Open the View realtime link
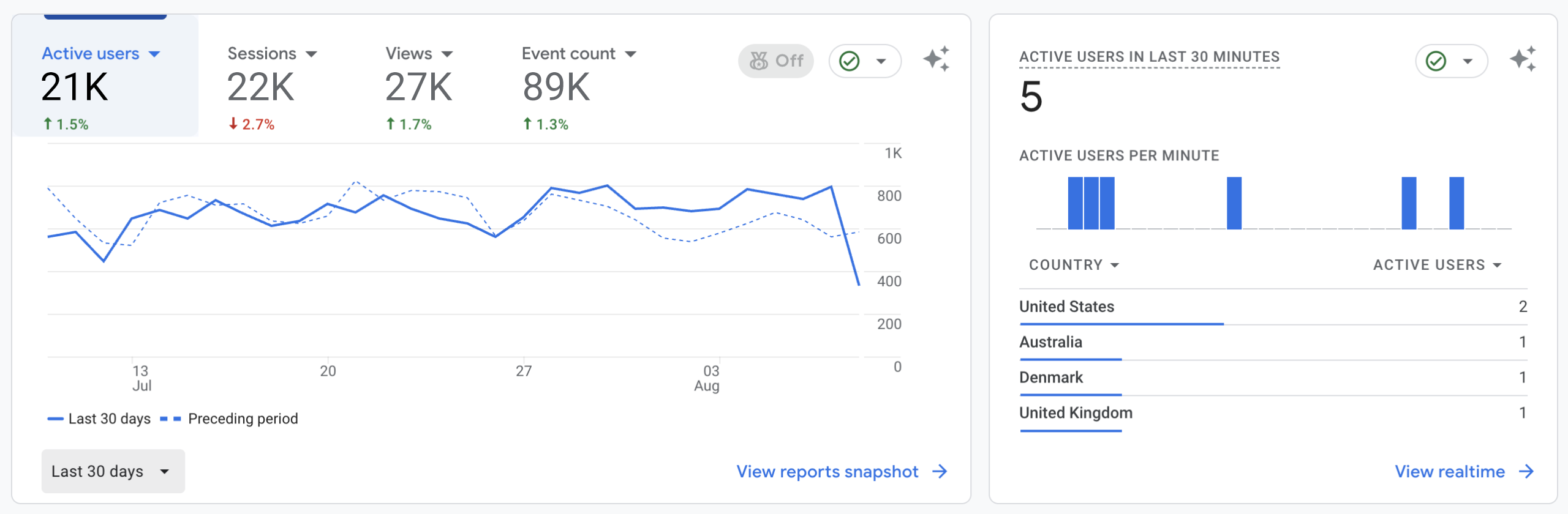This screenshot has height=514, width=1568. (1449, 471)
